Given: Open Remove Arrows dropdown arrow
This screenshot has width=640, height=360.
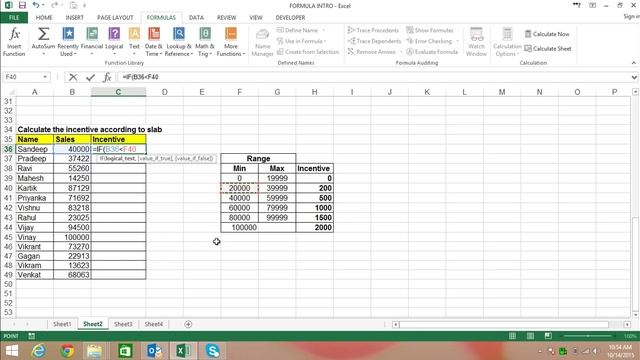Looking at the screenshot, I should click(401, 52).
